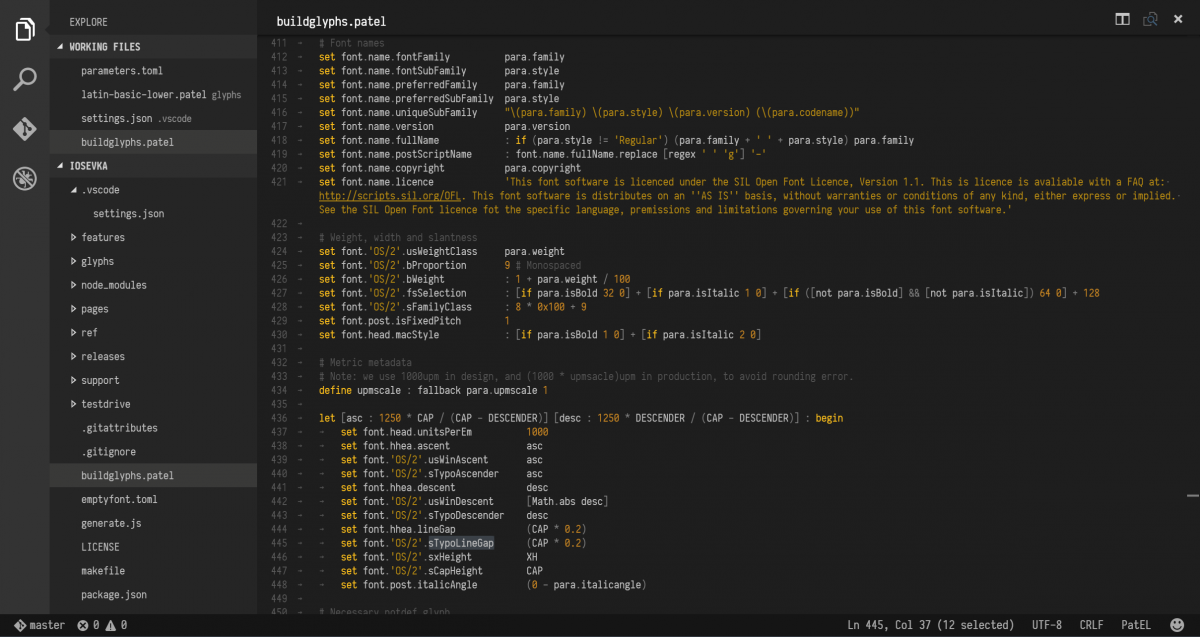Open the Git source control view
This screenshot has height=637, width=1200.
(25, 129)
